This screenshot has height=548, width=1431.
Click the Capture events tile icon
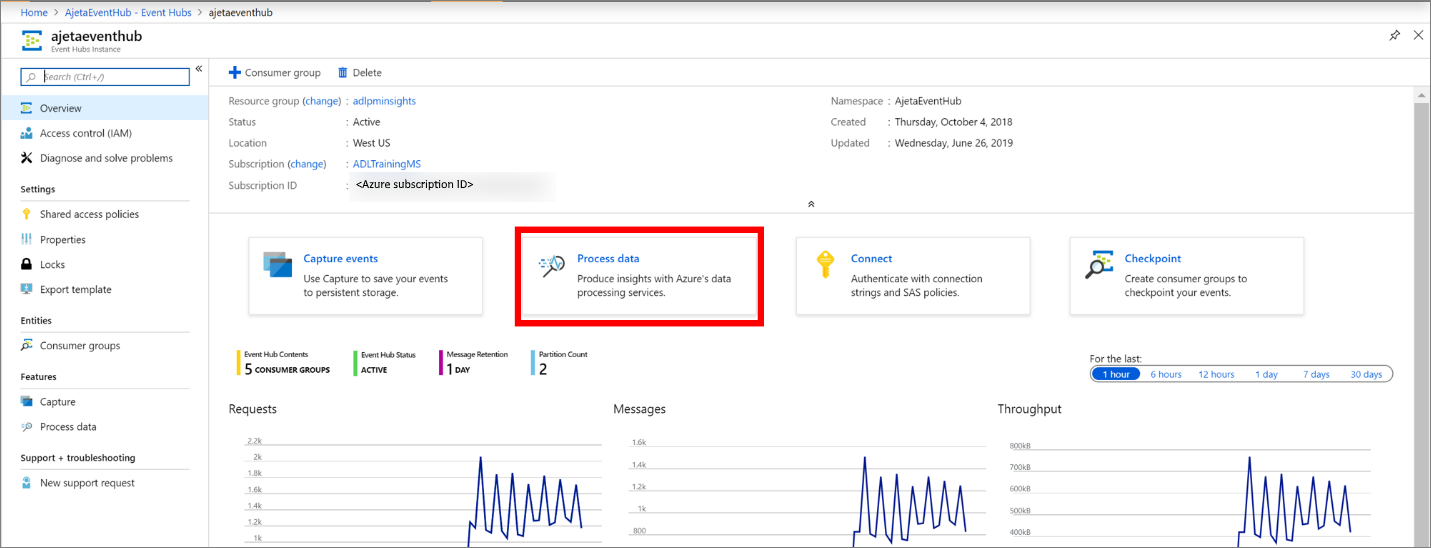[x=275, y=265]
